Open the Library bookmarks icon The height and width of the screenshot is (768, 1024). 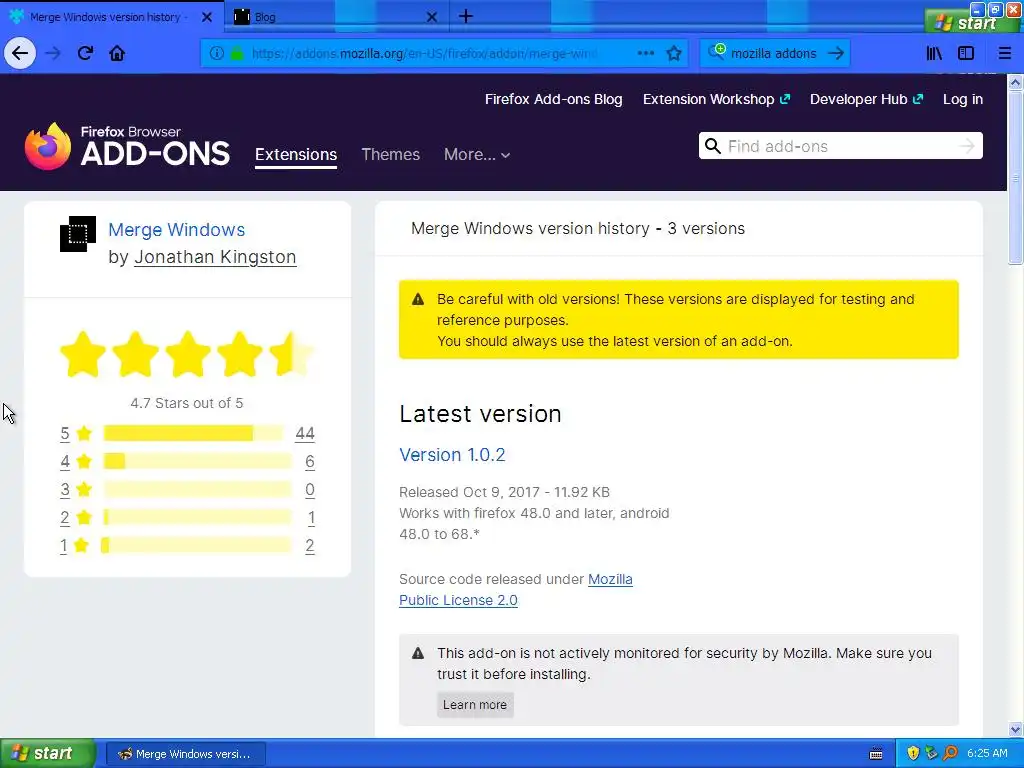coord(934,54)
